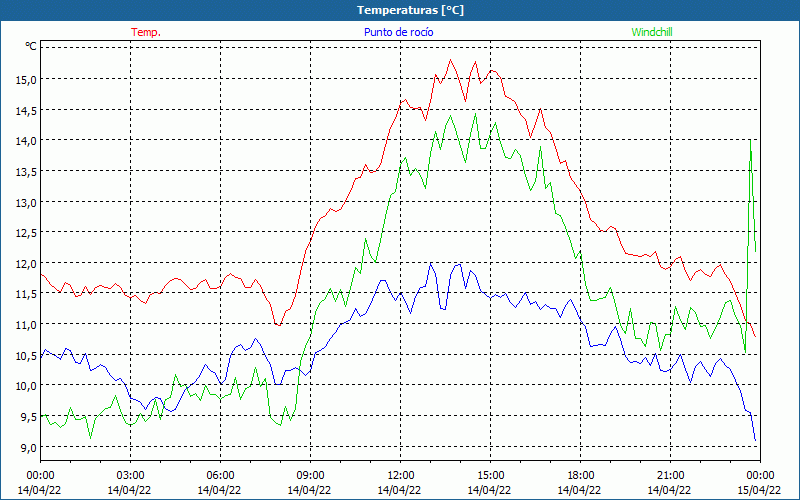Click the 15,0 y-axis value

click(28, 80)
